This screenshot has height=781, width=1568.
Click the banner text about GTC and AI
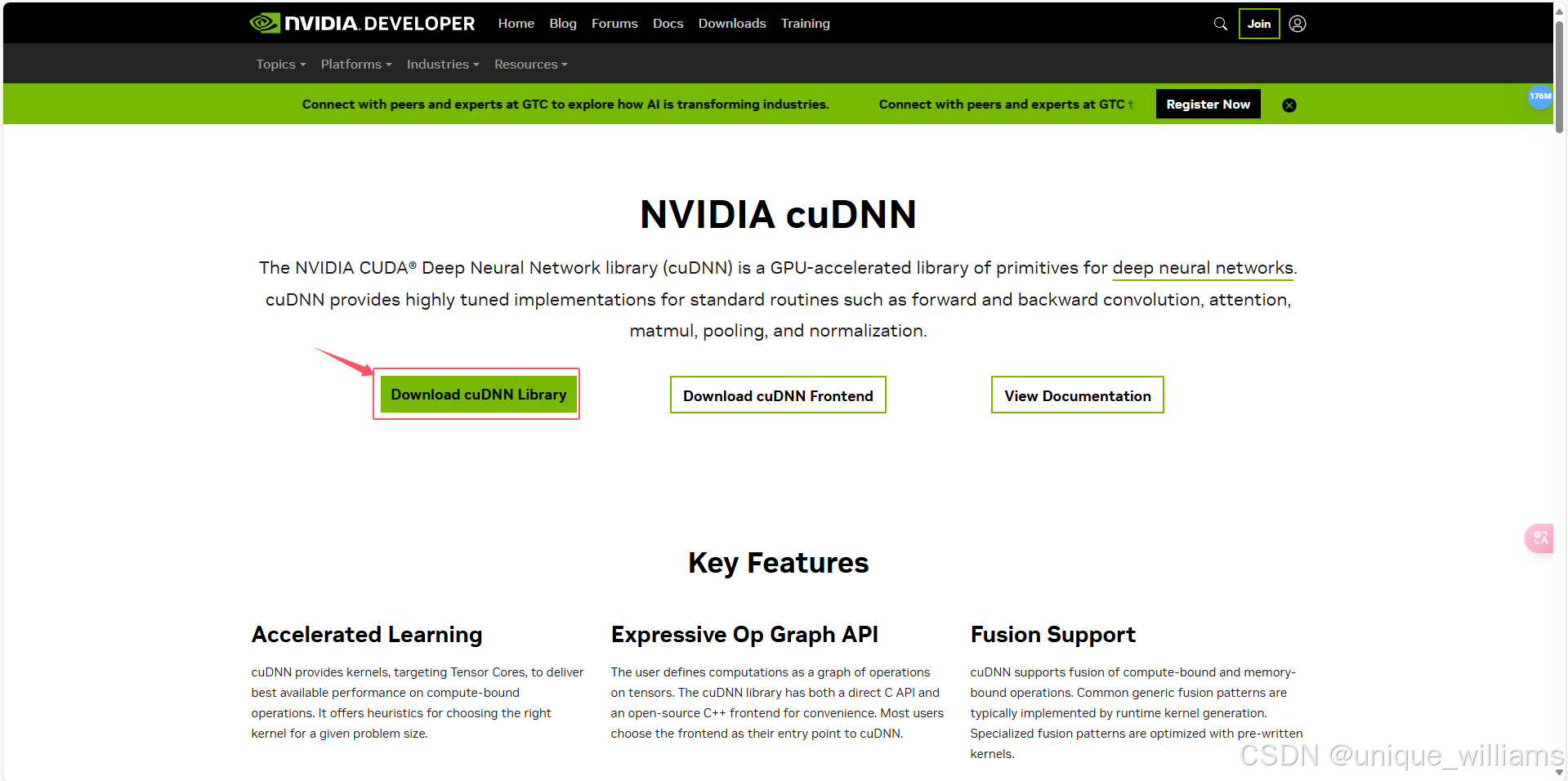point(565,105)
